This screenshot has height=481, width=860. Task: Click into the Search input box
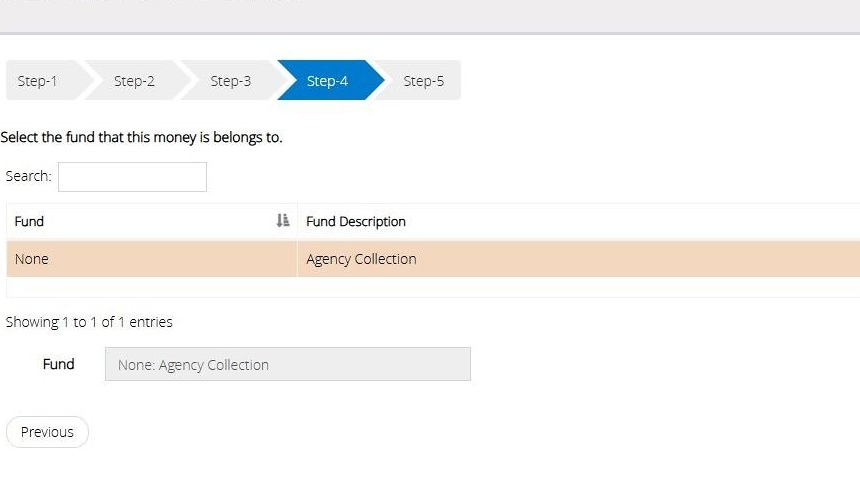132,177
